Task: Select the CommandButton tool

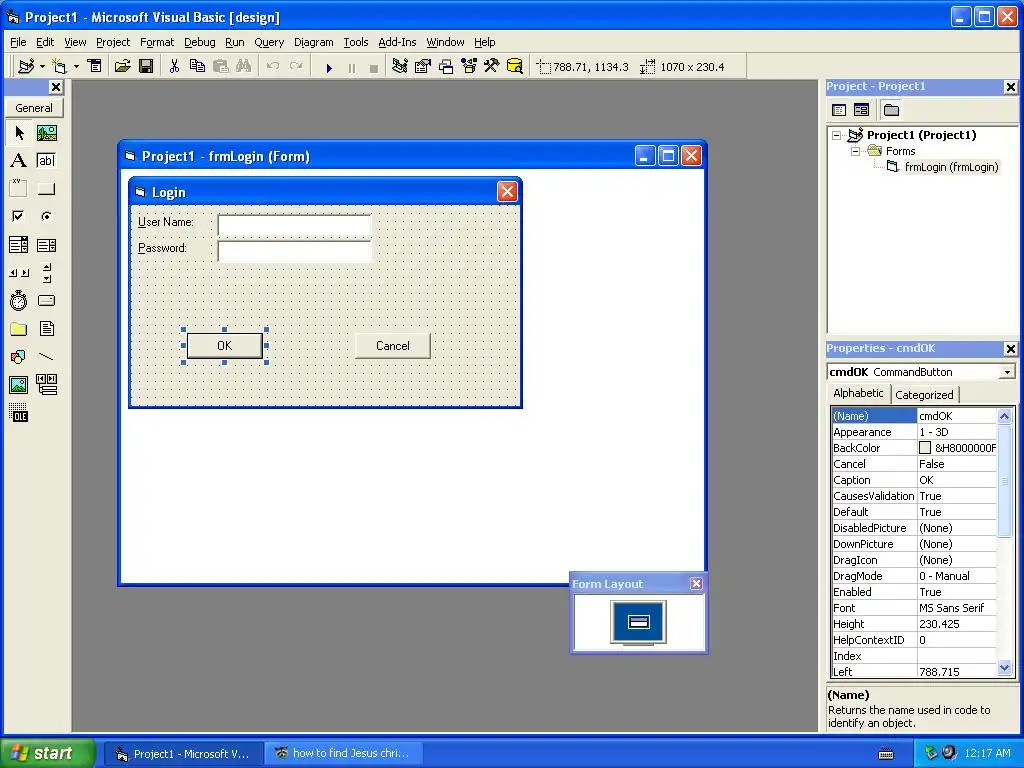Action: 46,189
